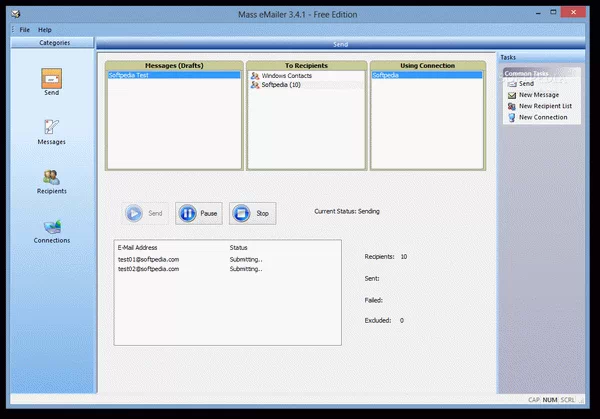This screenshot has height=419, width=600.
Task: Open the Messages category icon
Action: pyautogui.click(x=52, y=127)
